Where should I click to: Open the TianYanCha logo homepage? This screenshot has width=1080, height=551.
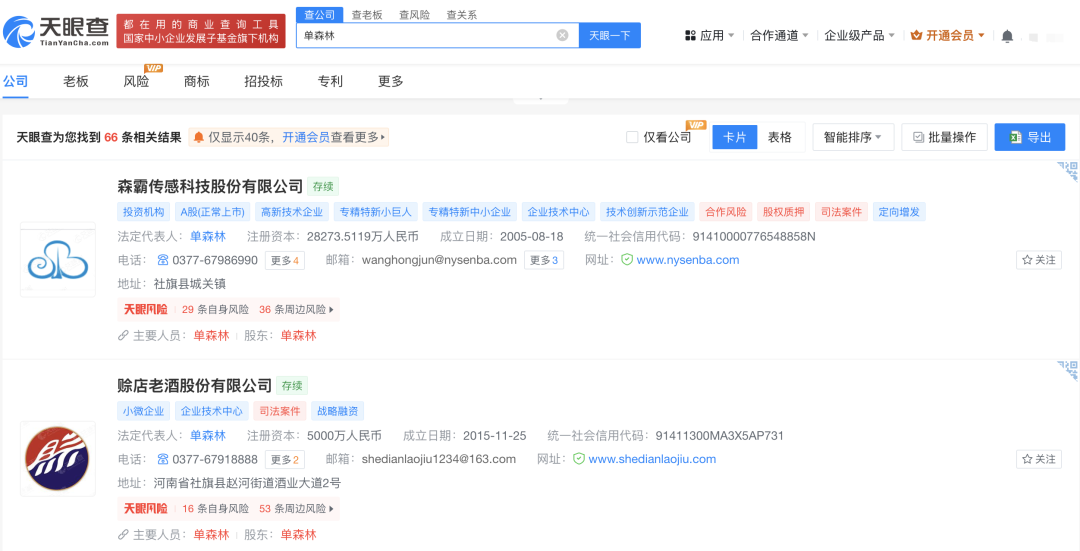coord(56,31)
